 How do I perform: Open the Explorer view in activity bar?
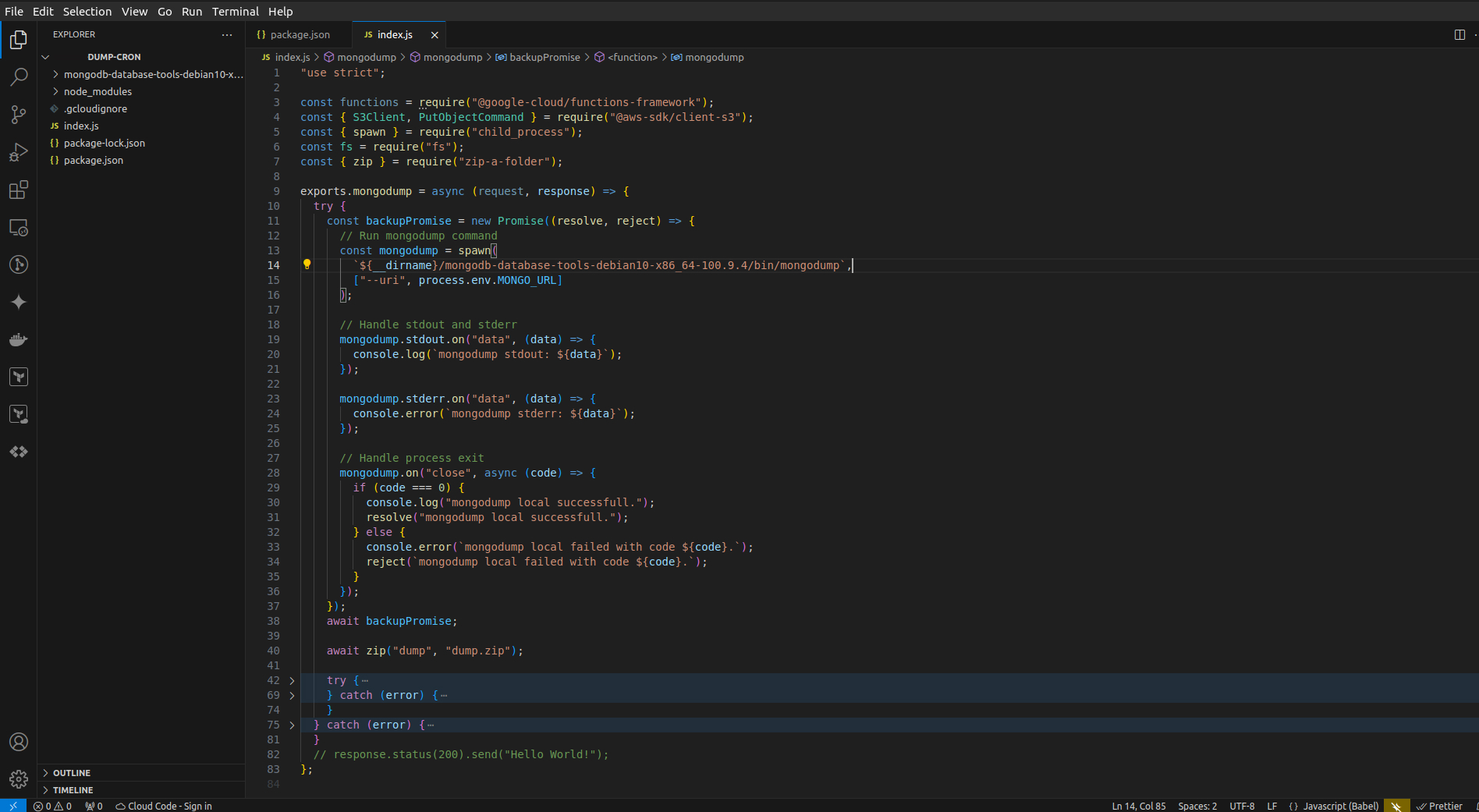coord(19,40)
